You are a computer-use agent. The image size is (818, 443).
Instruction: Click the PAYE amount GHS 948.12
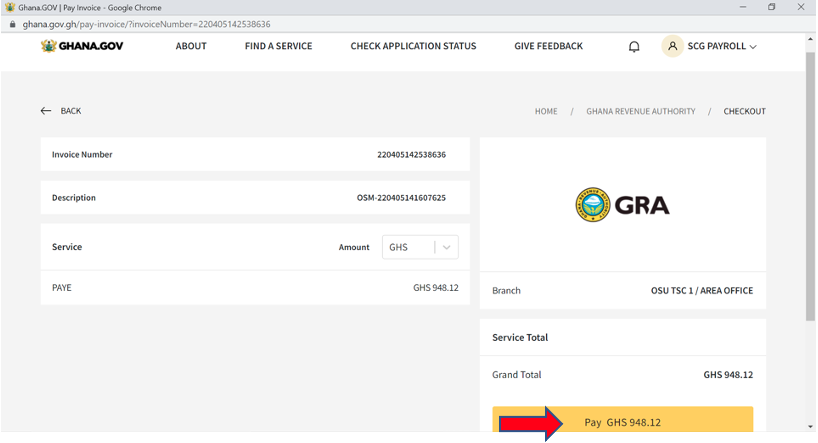point(436,288)
